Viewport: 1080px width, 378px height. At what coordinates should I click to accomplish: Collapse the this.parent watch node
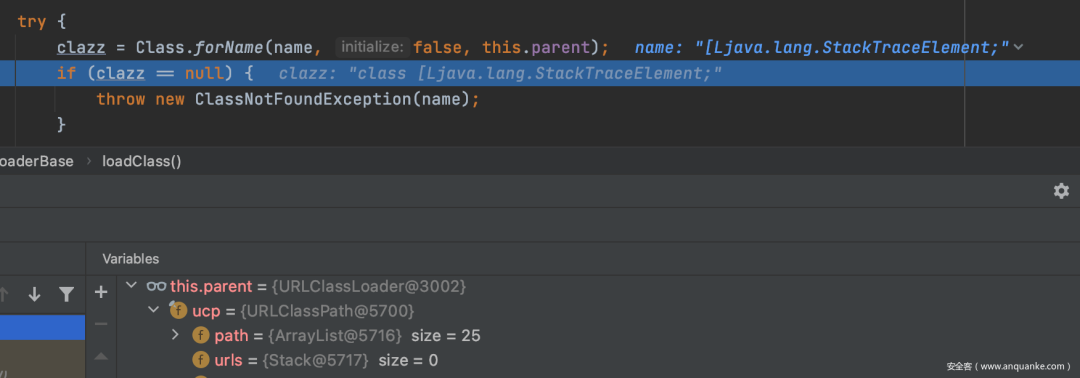132,285
